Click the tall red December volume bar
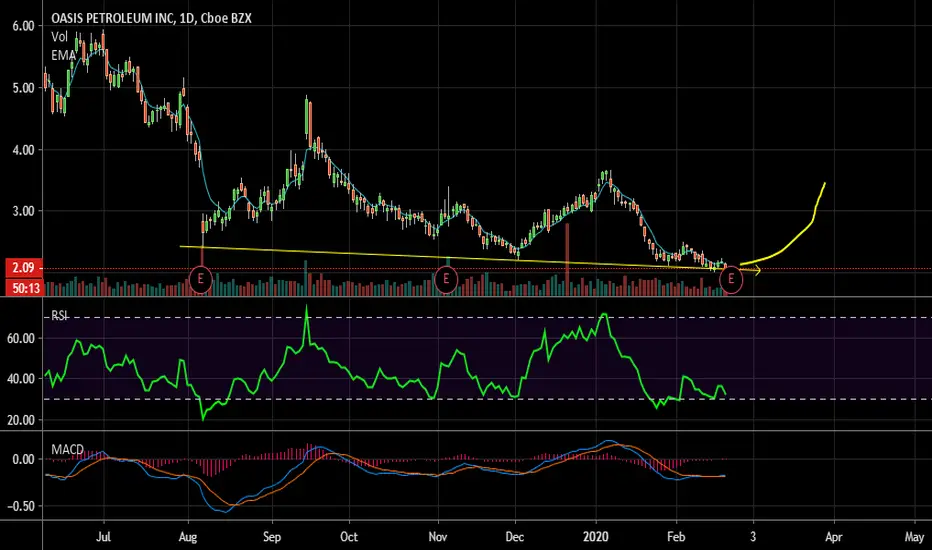The width and height of the screenshot is (932, 550). (567, 259)
